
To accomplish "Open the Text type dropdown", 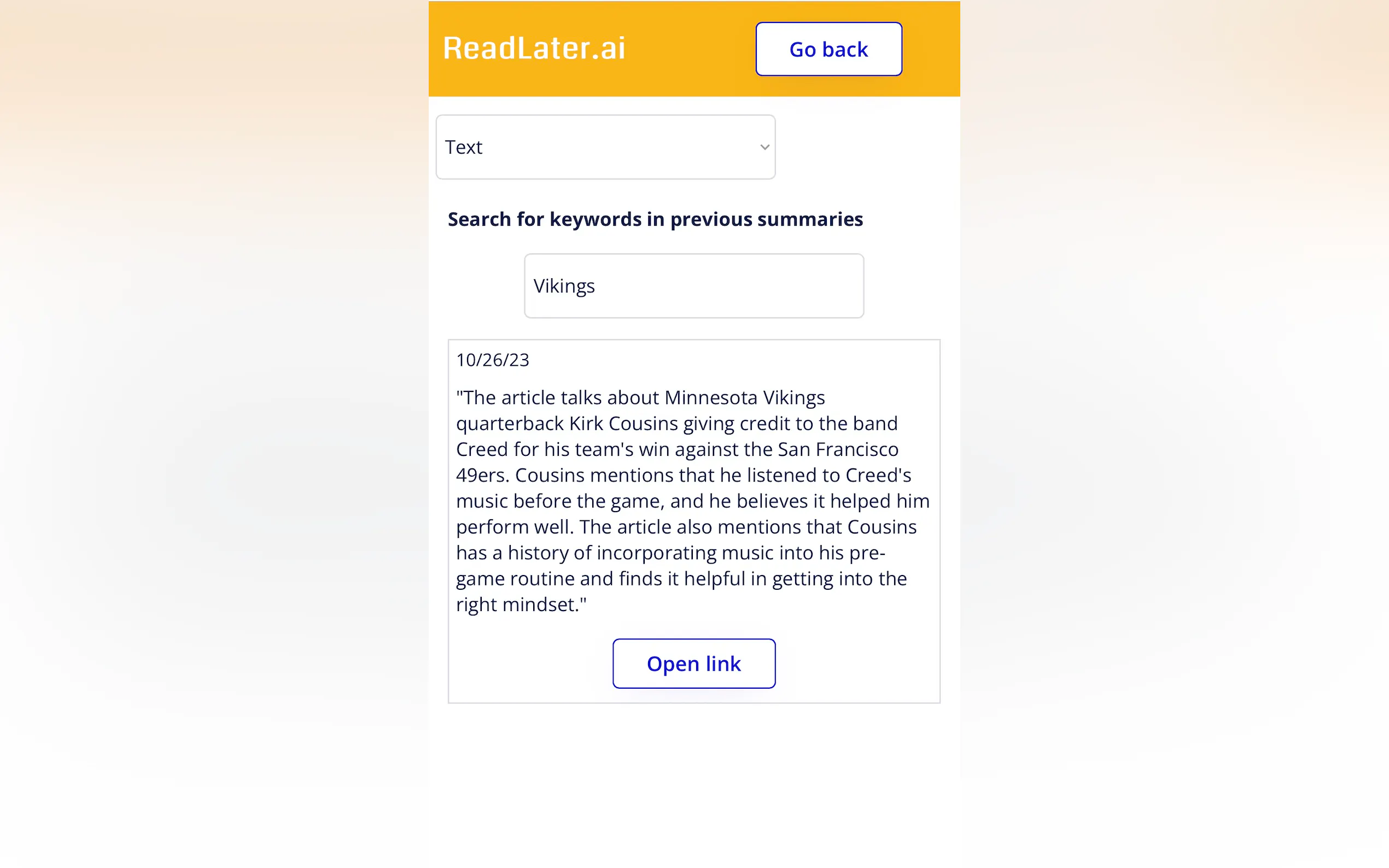I will 605,147.
